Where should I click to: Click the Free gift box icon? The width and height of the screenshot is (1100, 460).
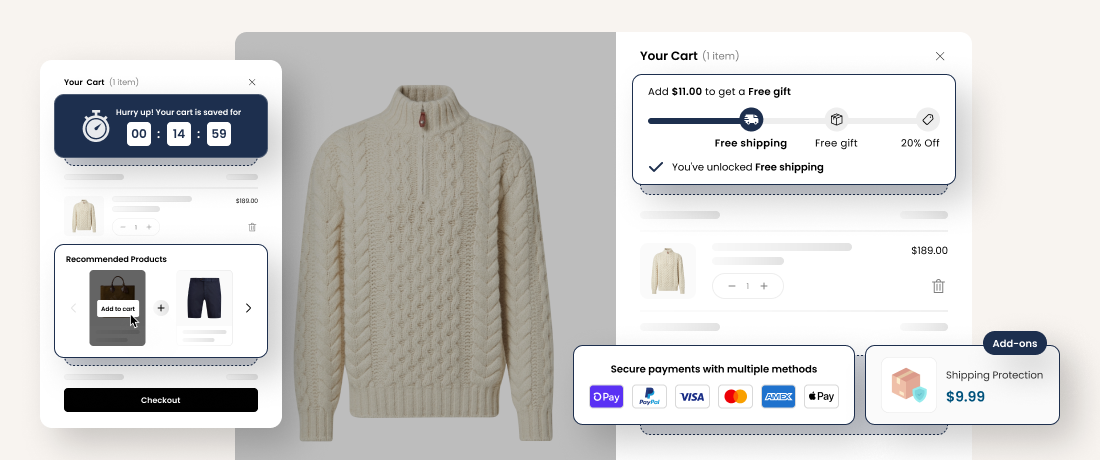836,120
